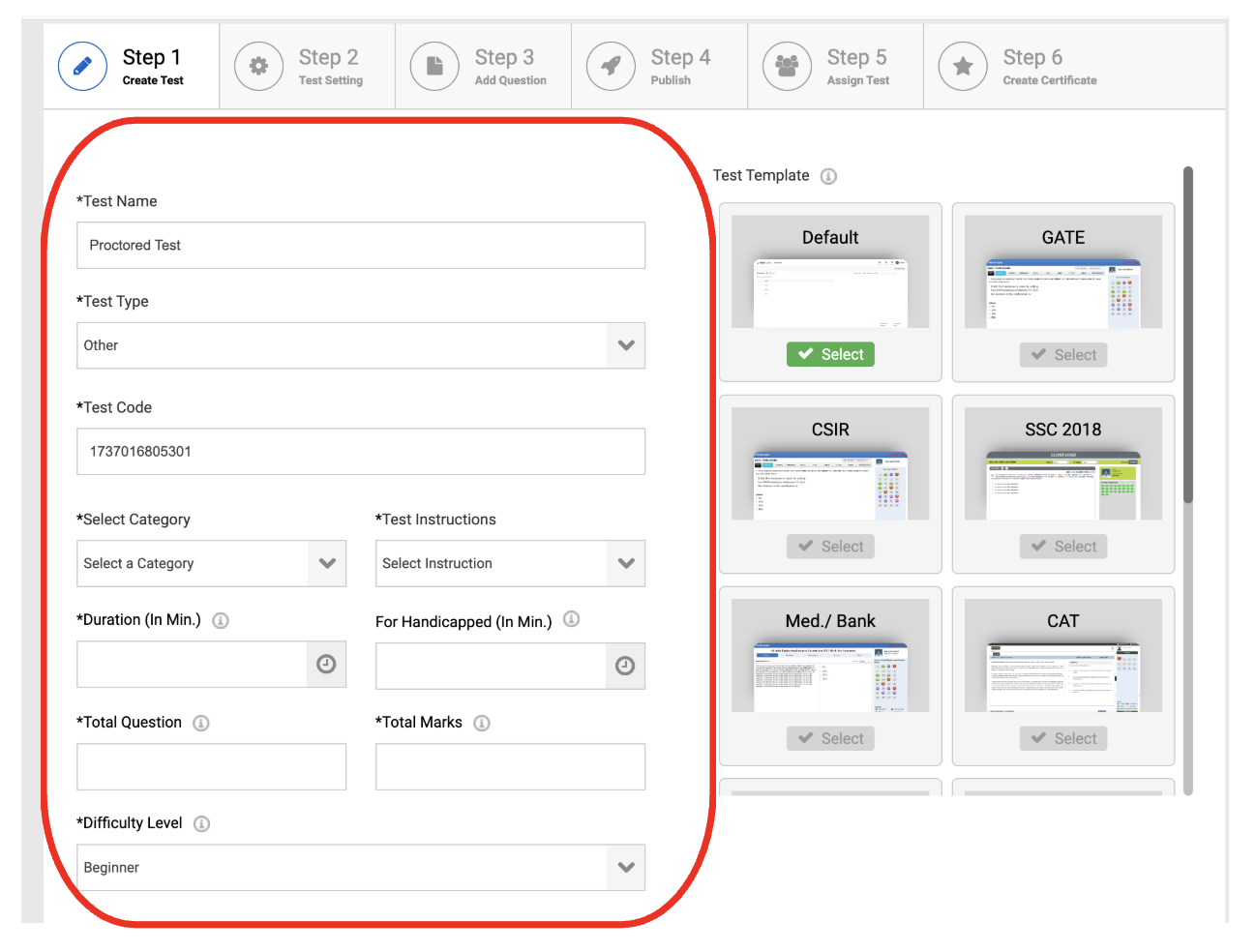
Task: Click the star icon for Create Certificate
Action: click(x=963, y=67)
